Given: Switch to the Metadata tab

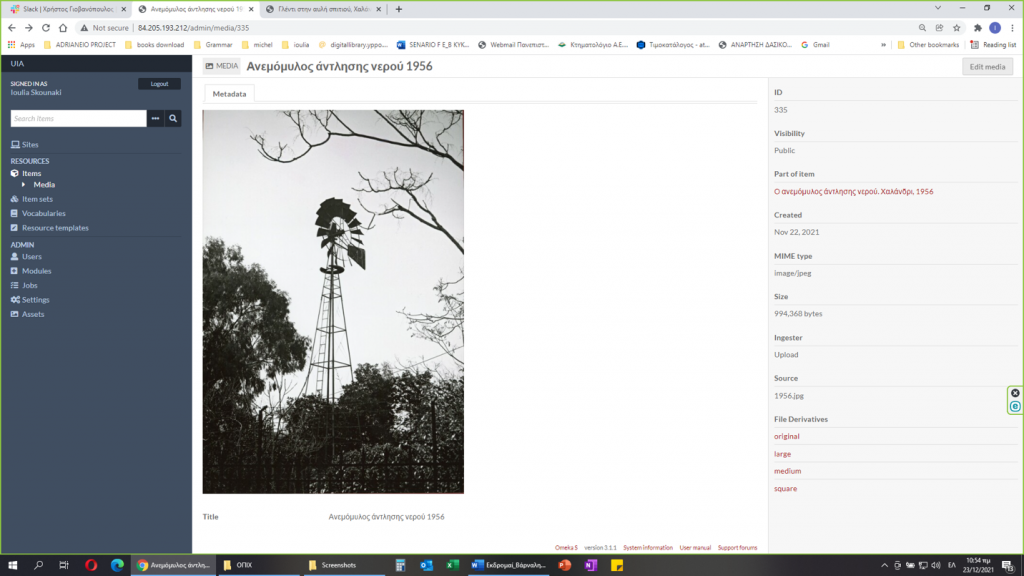Looking at the screenshot, I should 229,93.
